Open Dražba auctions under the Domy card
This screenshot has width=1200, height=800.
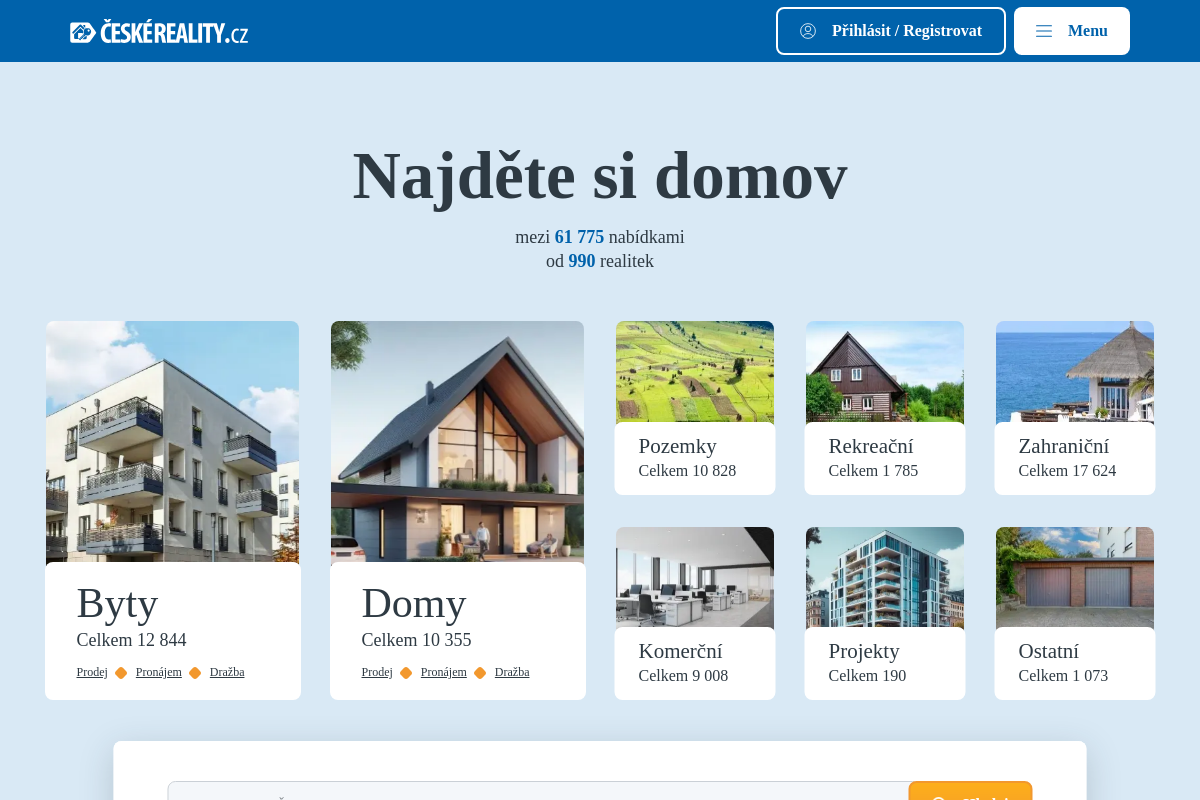tap(511, 672)
